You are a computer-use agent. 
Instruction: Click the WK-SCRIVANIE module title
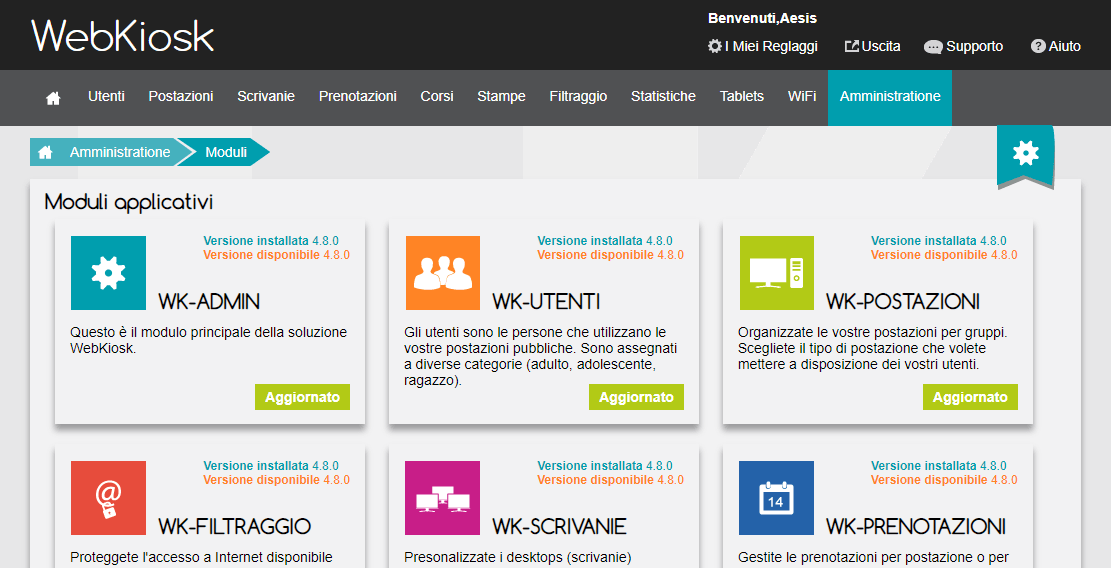pyautogui.click(x=559, y=526)
